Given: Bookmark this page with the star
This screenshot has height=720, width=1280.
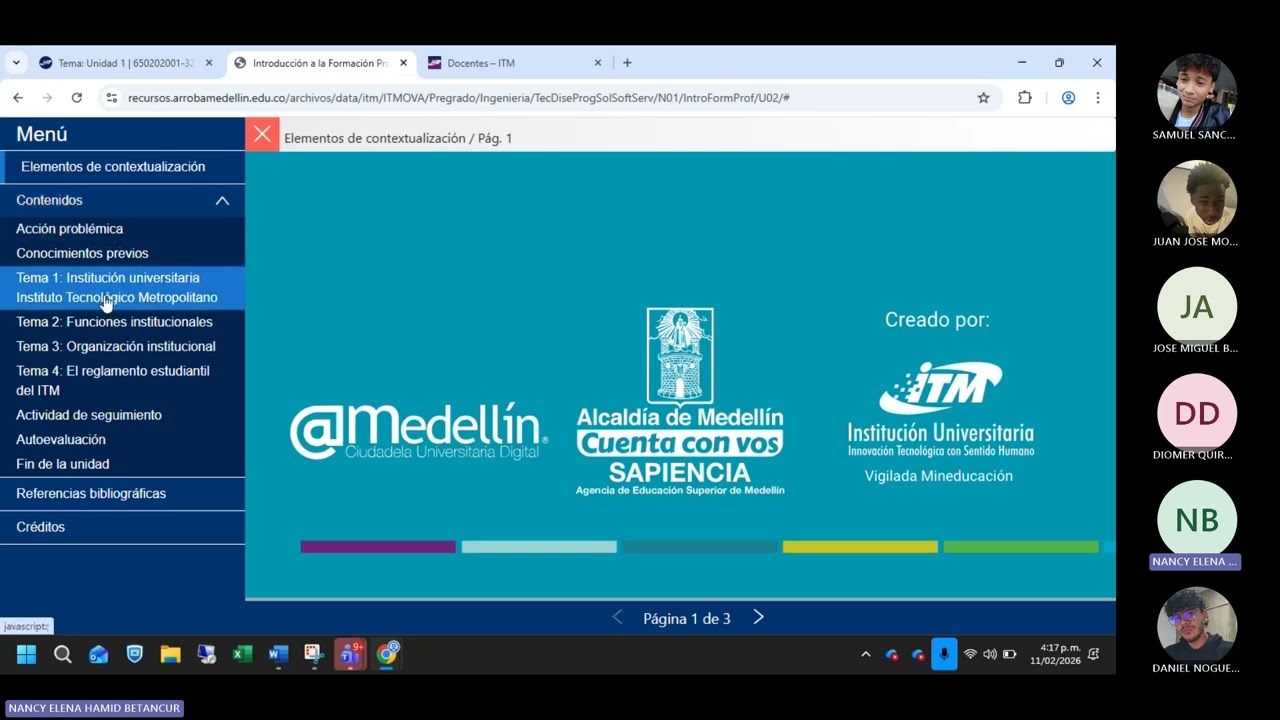Looking at the screenshot, I should (x=983, y=97).
